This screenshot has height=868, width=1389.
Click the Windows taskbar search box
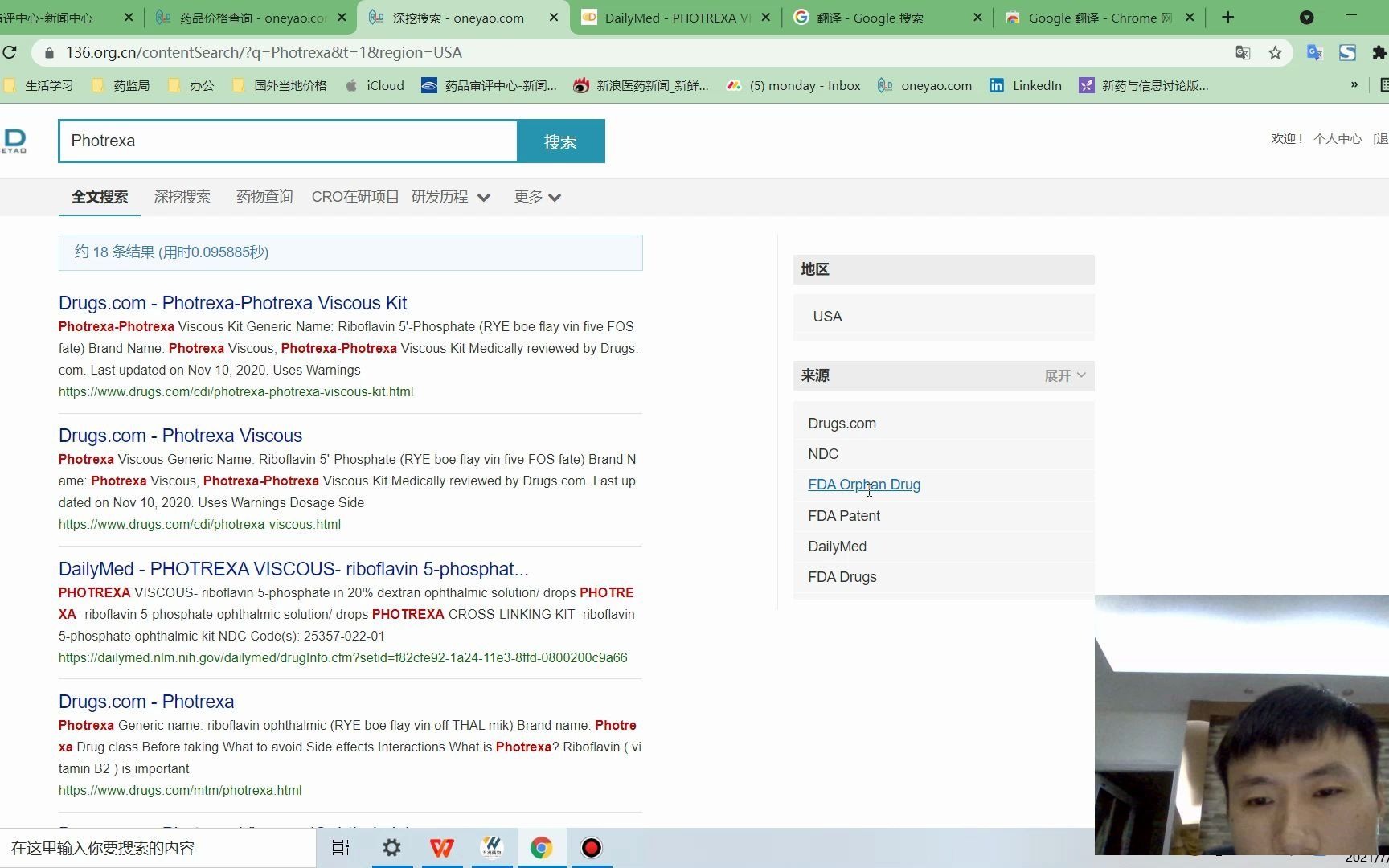[158, 848]
